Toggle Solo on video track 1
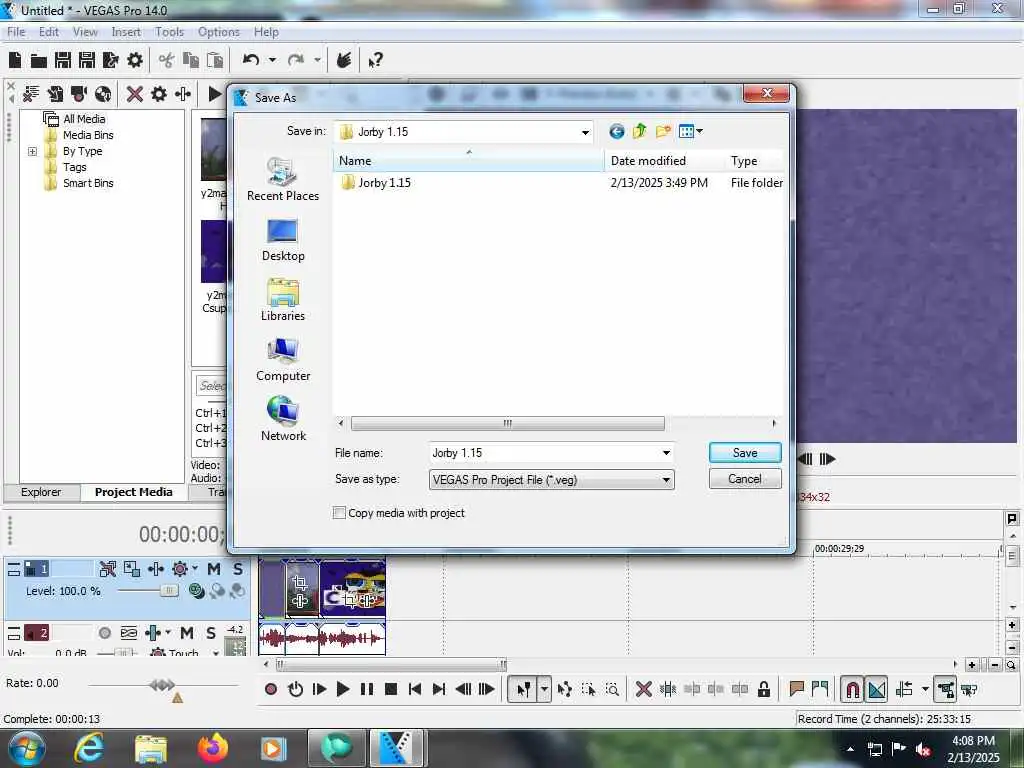 (x=238, y=569)
